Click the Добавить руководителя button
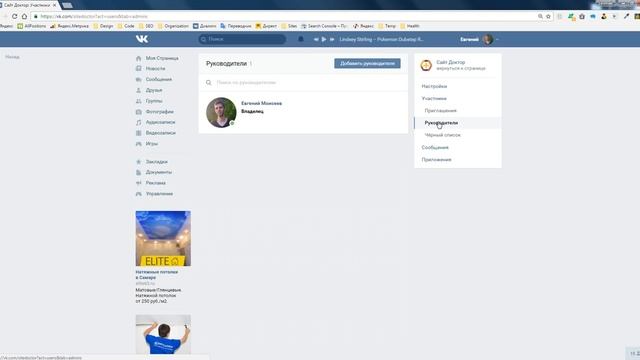The image size is (640, 360). point(367,63)
